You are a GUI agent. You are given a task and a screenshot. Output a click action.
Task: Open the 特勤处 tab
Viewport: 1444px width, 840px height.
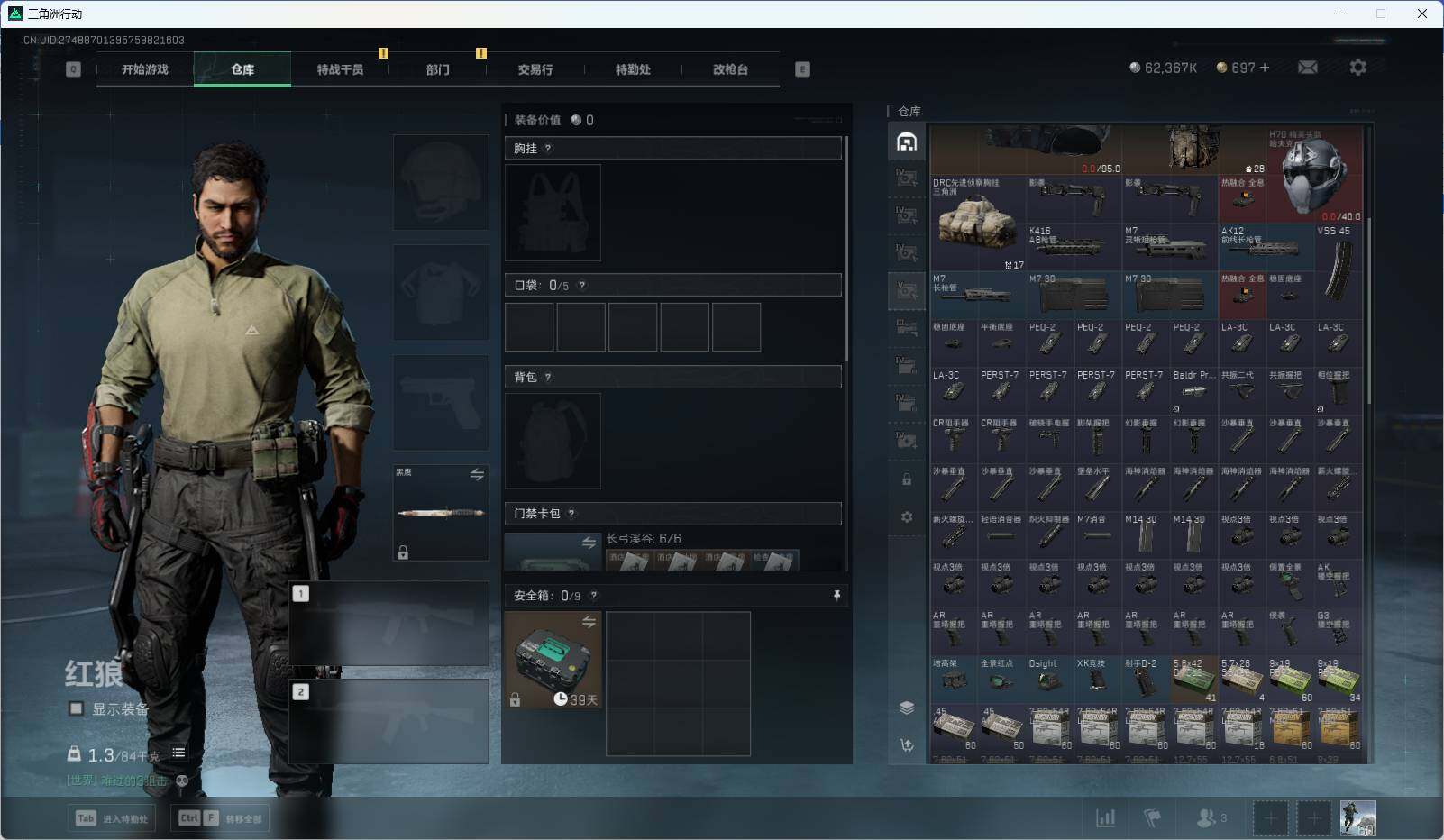pyautogui.click(x=633, y=69)
